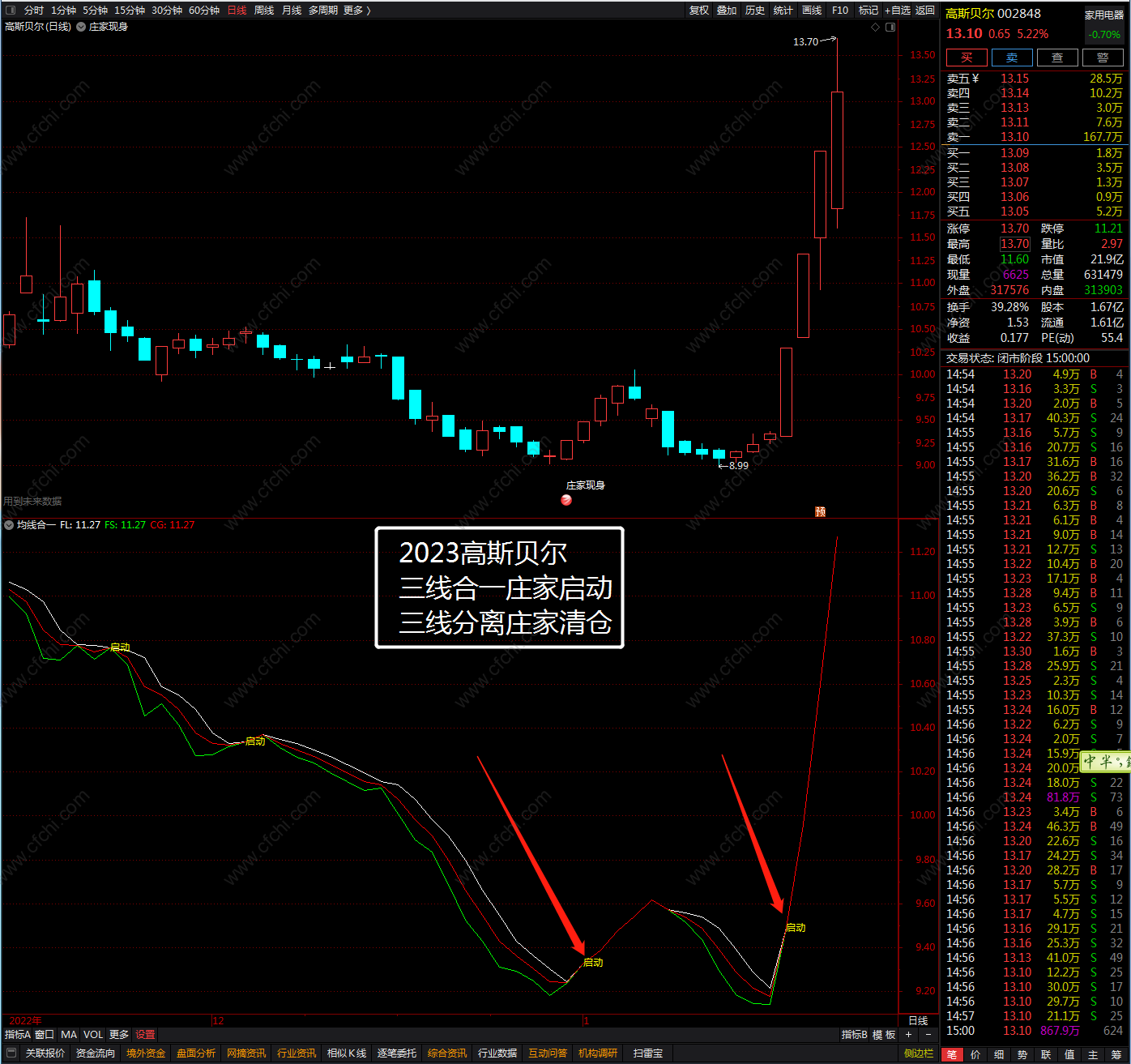Click the 模板 template button
The height and width of the screenshot is (1064, 1131).
coord(884,1035)
